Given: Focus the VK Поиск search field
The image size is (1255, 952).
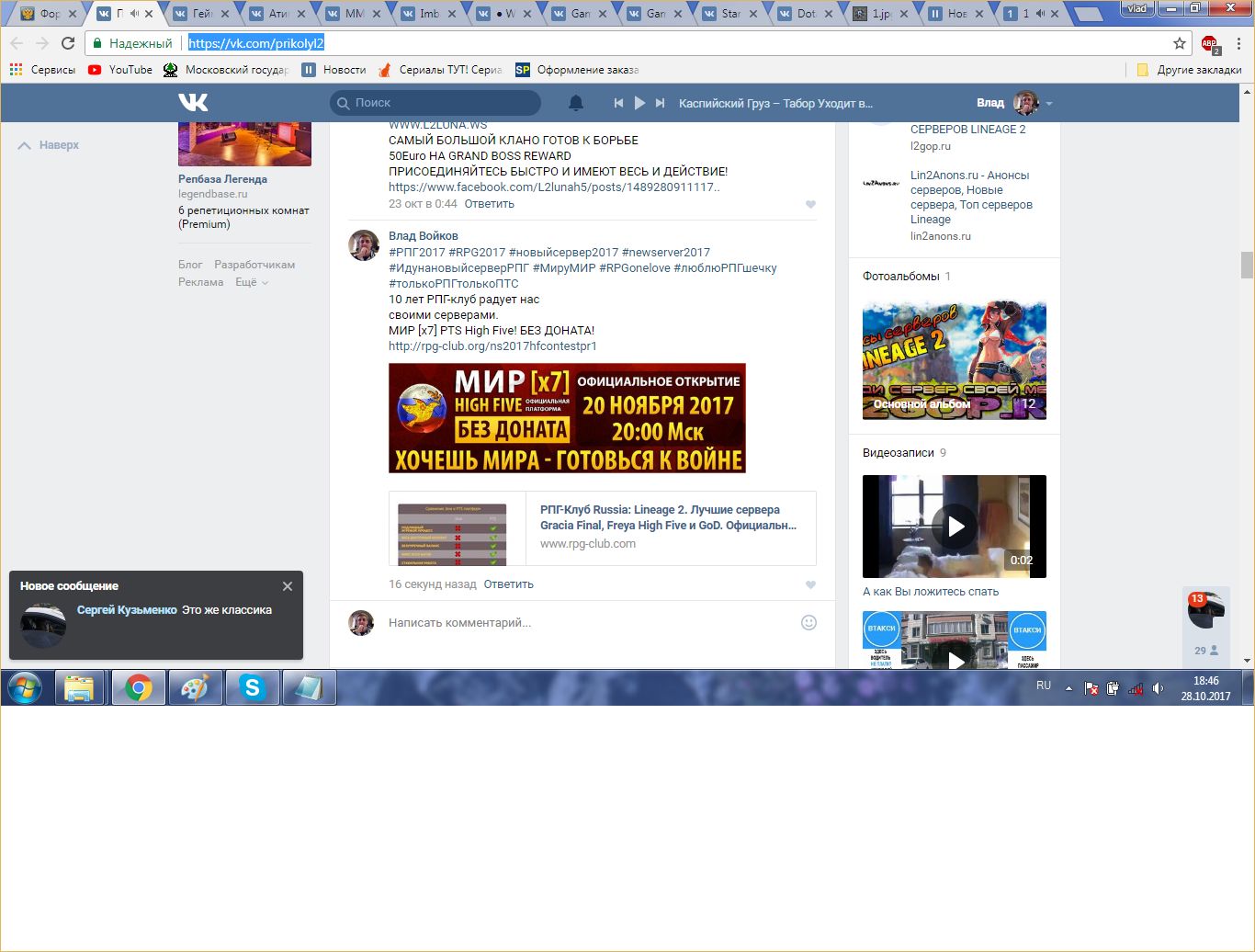Looking at the screenshot, I should tap(435, 103).
